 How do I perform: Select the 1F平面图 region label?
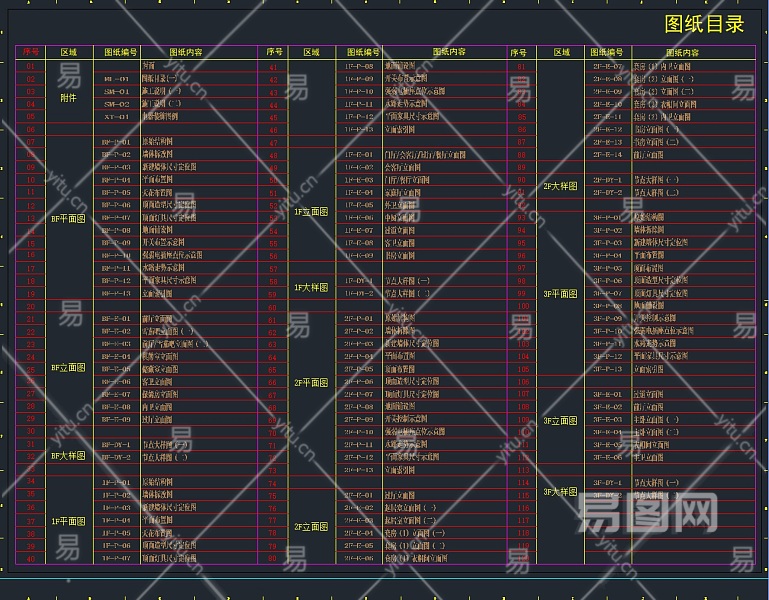[x=69, y=521]
